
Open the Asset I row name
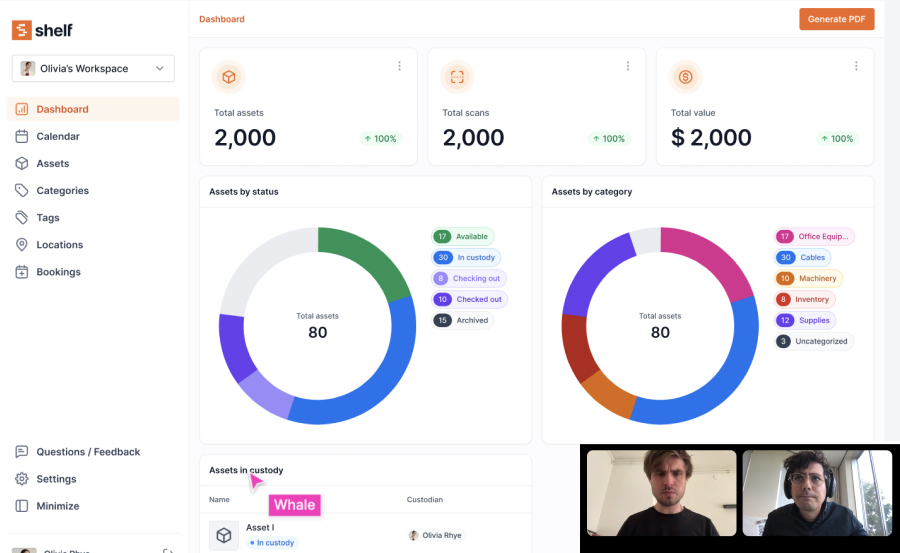click(260, 527)
